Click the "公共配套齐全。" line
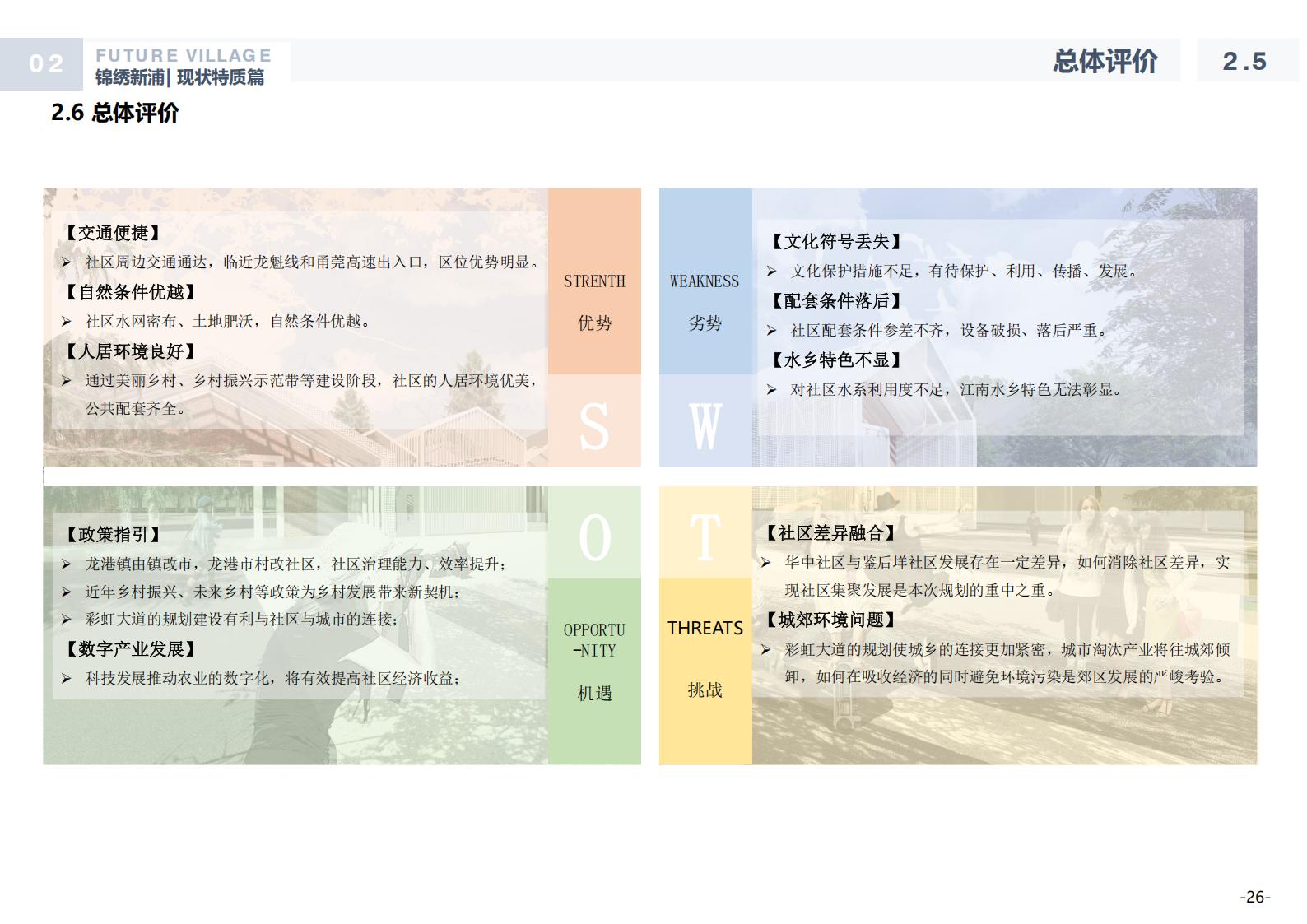1307x924 pixels. pos(136,408)
